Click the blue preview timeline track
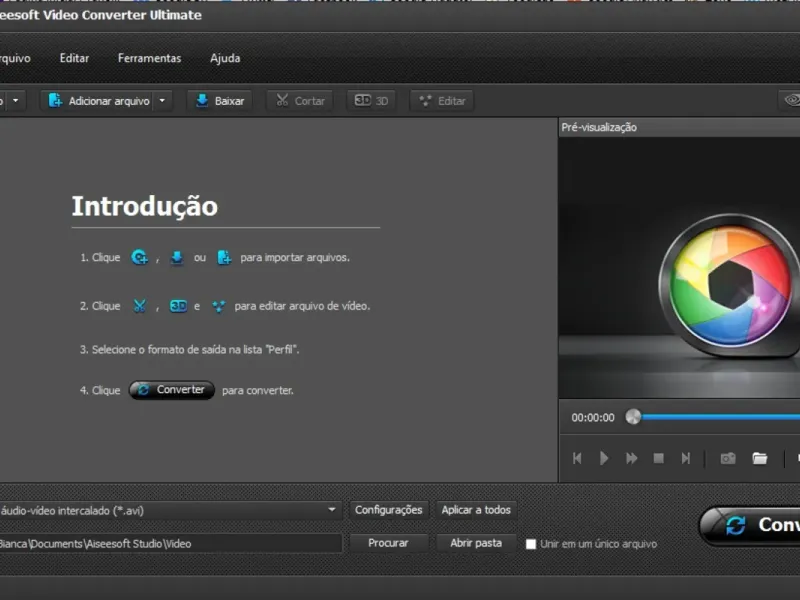This screenshot has height=600, width=800. click(x=720, y=417)
